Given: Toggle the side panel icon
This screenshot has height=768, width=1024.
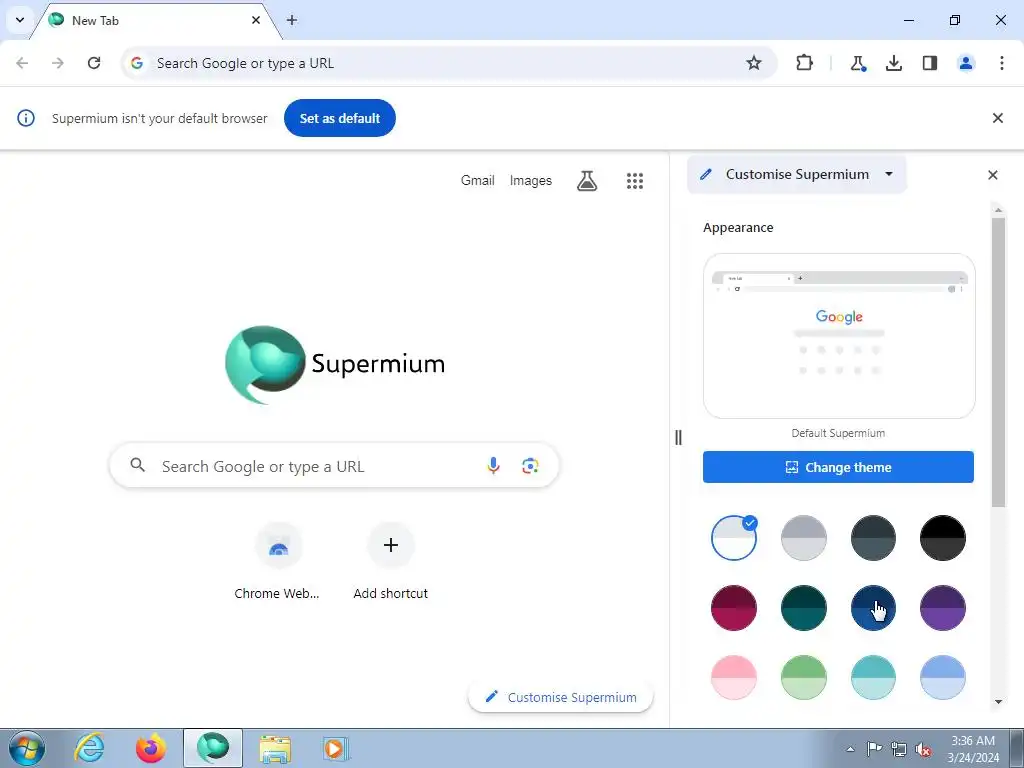Looking at the screenshot, I should (930, 63).
